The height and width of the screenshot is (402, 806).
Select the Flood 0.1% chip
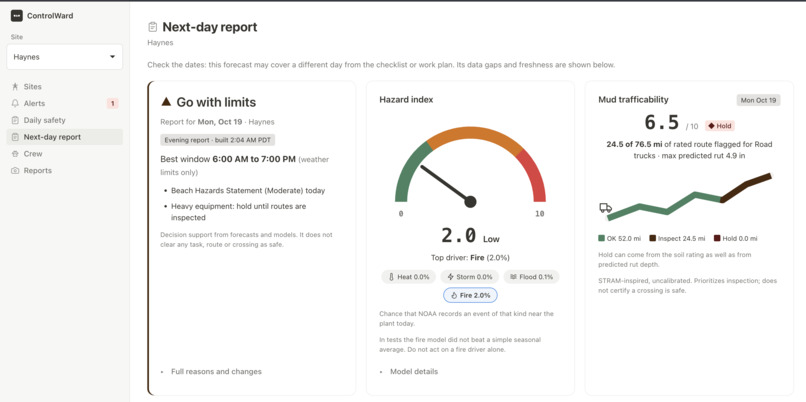[532, 277]
